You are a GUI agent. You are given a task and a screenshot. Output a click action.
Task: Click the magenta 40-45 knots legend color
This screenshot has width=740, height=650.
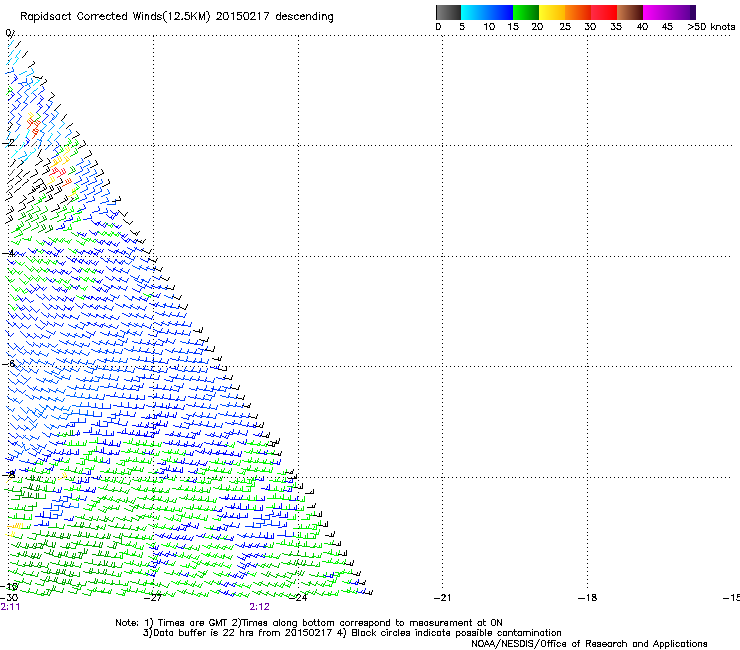[656, 12]
